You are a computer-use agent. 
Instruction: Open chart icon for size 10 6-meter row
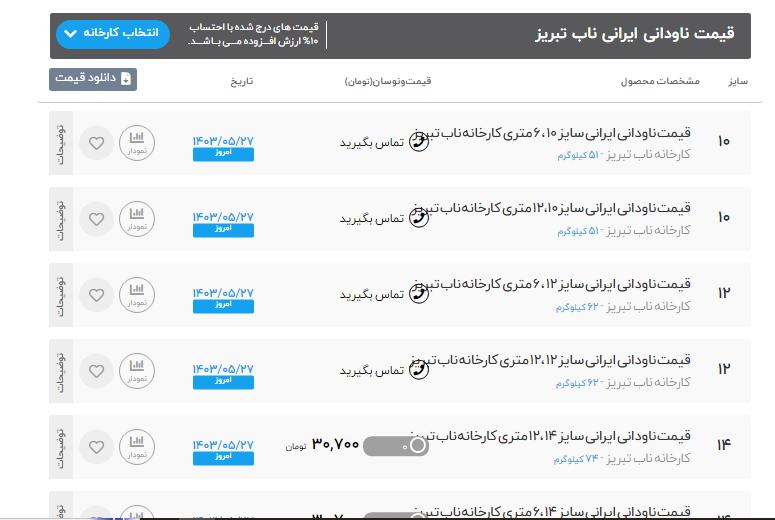tap(137, 143)
